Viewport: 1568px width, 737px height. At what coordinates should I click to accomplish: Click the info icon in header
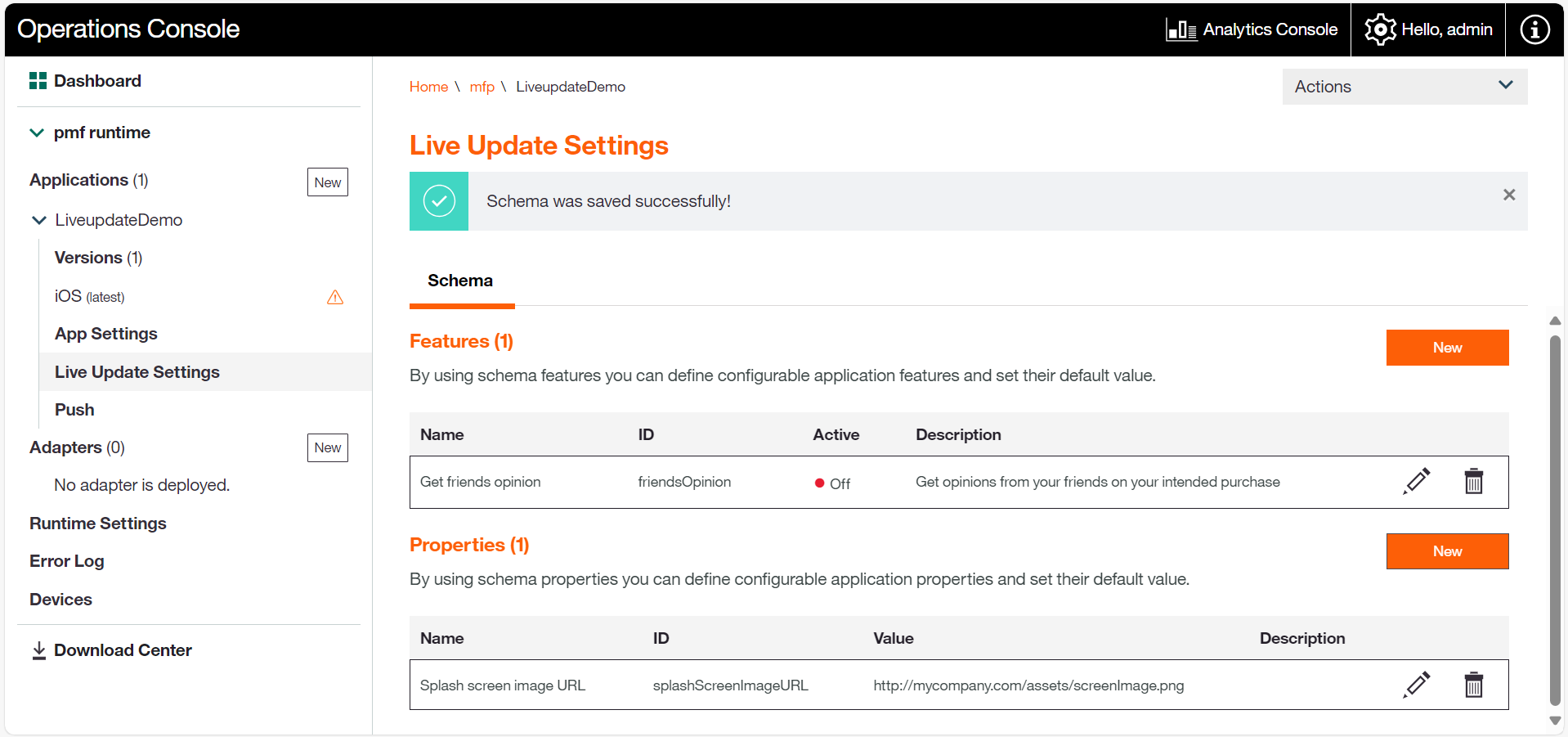[x=1534, y=30]
